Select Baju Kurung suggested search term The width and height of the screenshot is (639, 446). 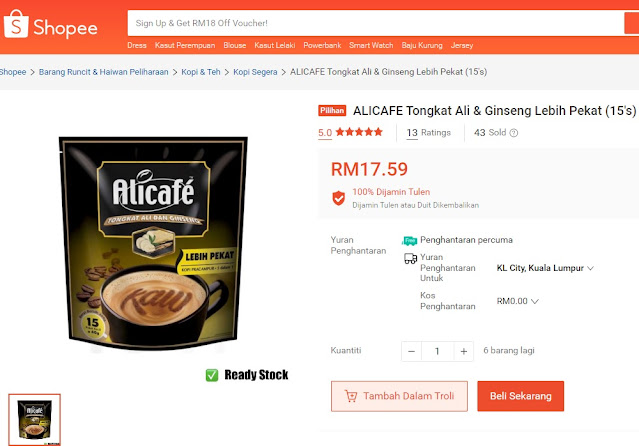422,45
